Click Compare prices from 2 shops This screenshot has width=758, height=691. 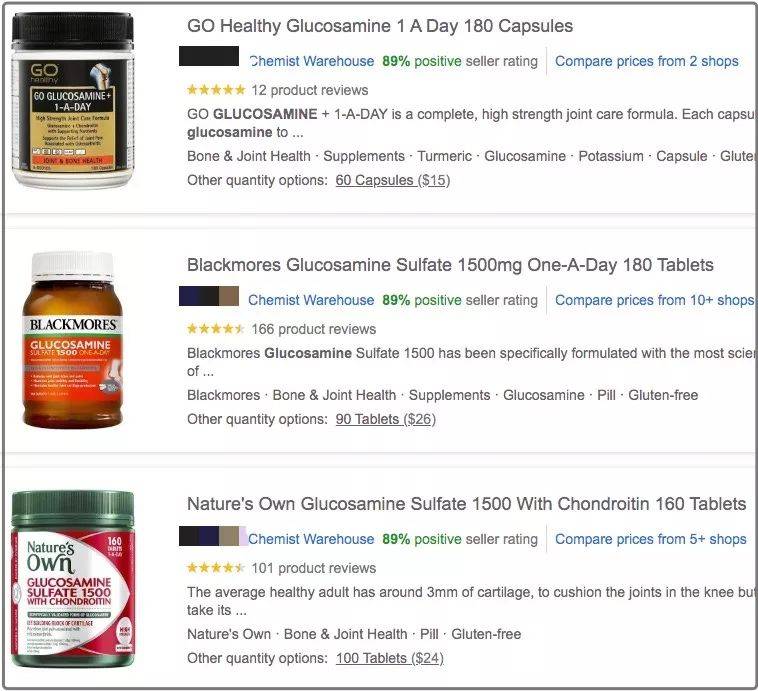coord(647,61)
